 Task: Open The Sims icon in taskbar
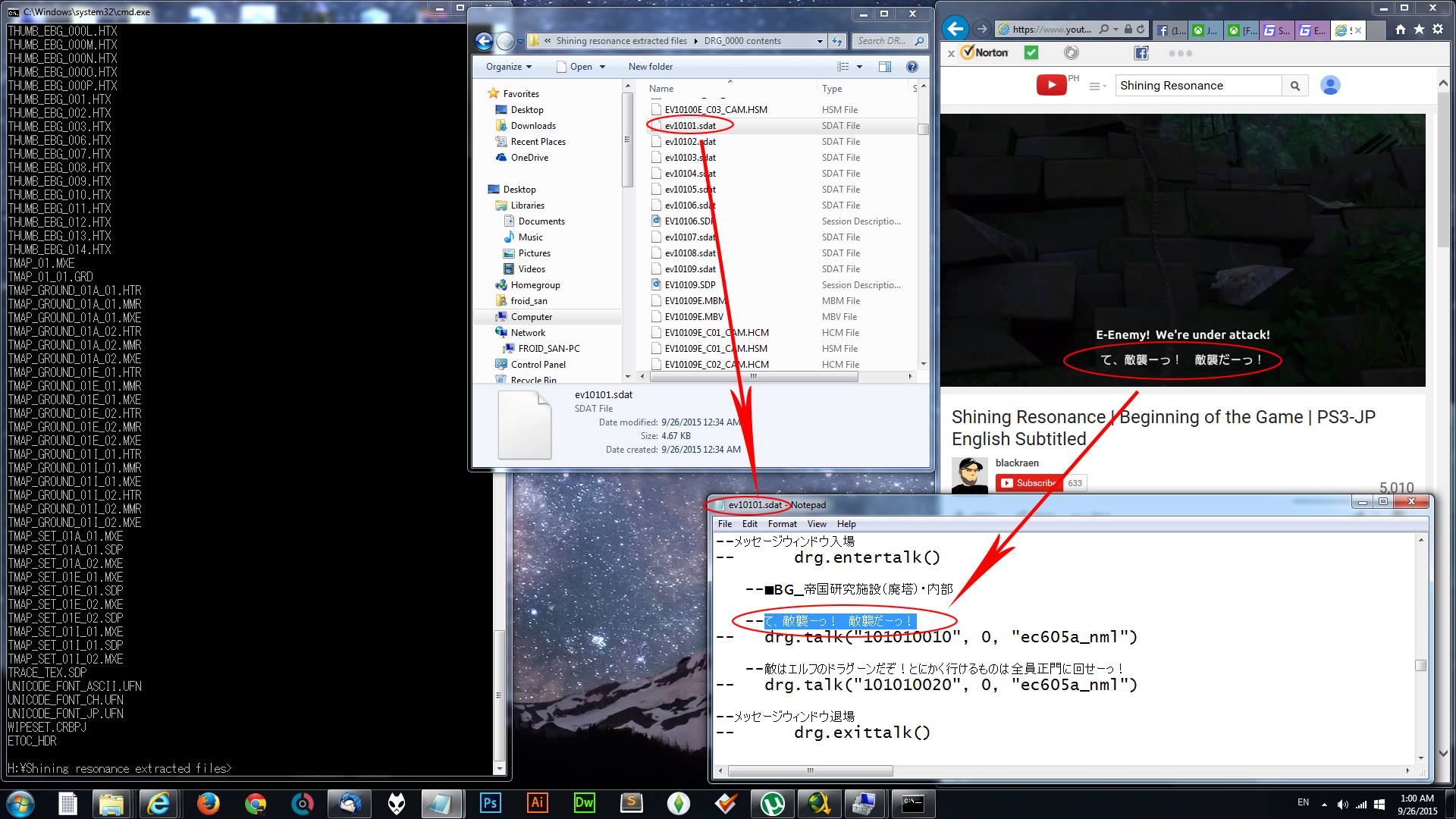coord(678,802)
